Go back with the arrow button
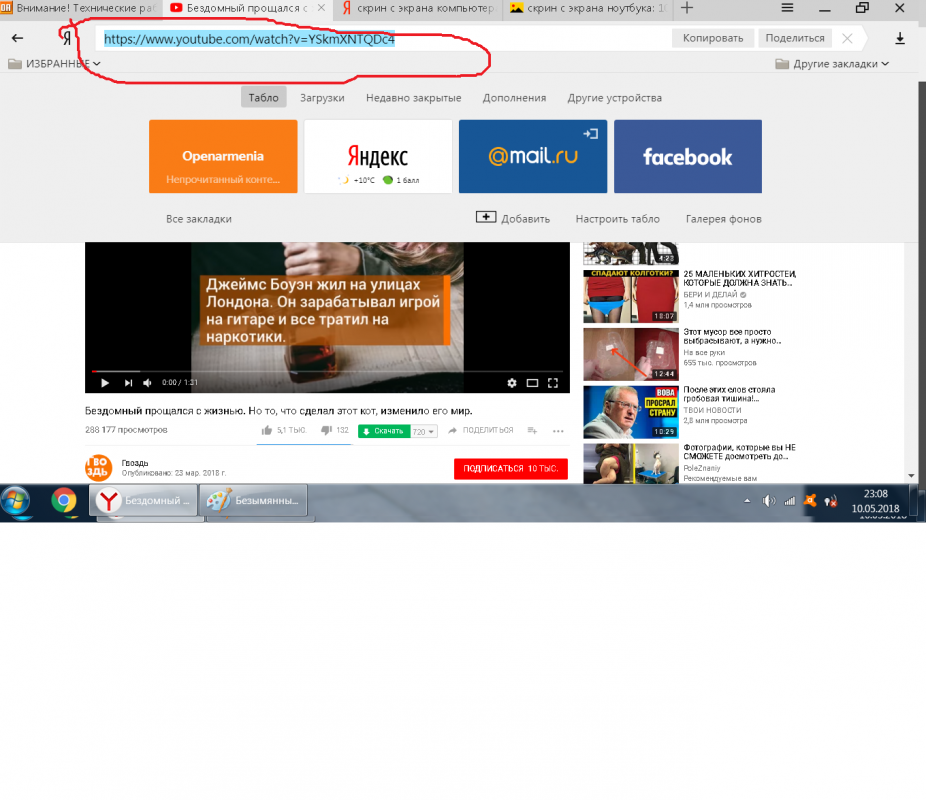This screenshot has height=800, width=926. 17,38
